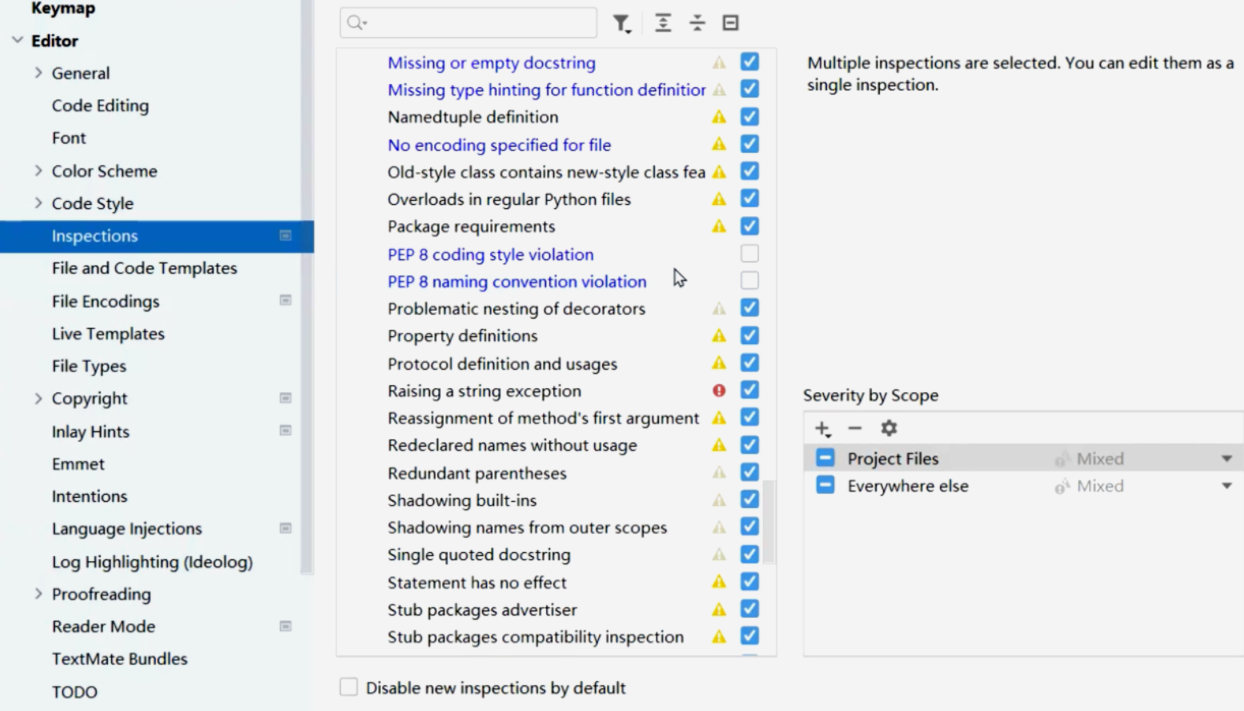Viewport: 1244px width, 711px height.
Task: Toggle the Project Files scope checkbox
Action: pos(825,458)
